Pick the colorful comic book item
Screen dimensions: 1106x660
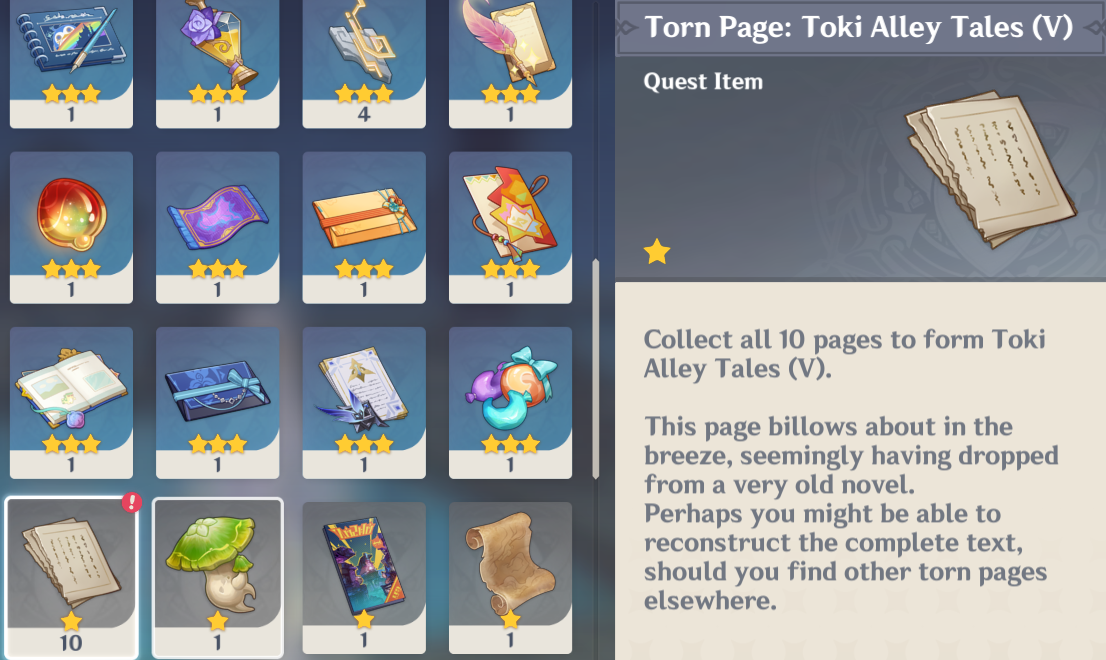(364, 578)
